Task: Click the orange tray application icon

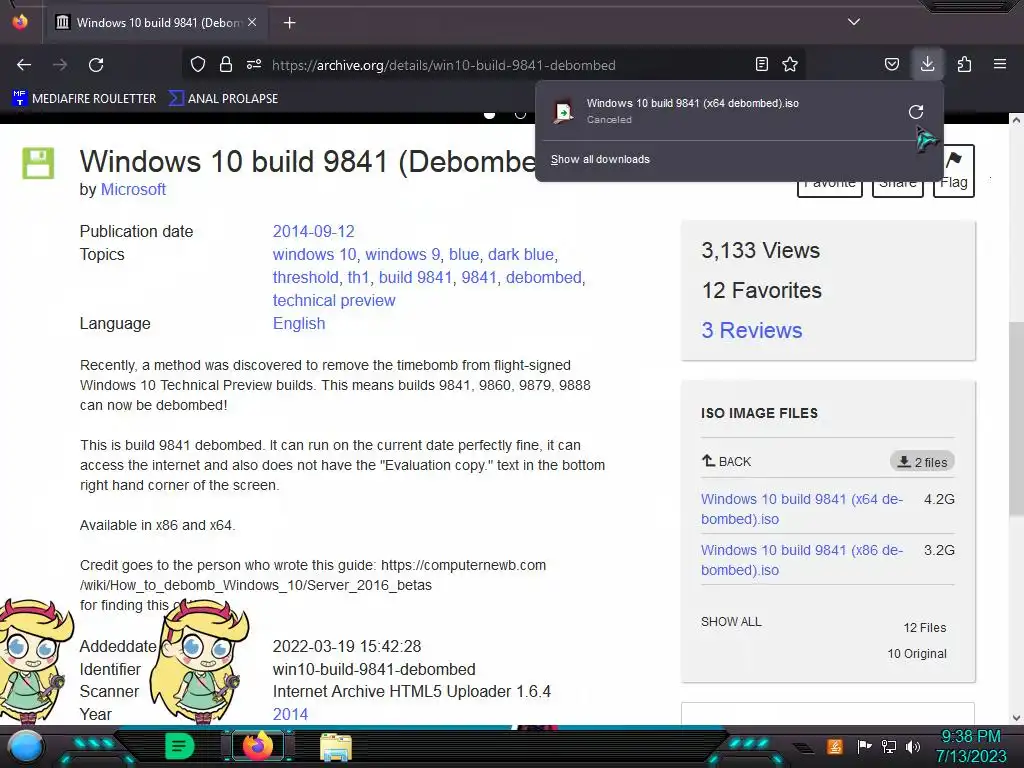Action: [x=835, y=746]
